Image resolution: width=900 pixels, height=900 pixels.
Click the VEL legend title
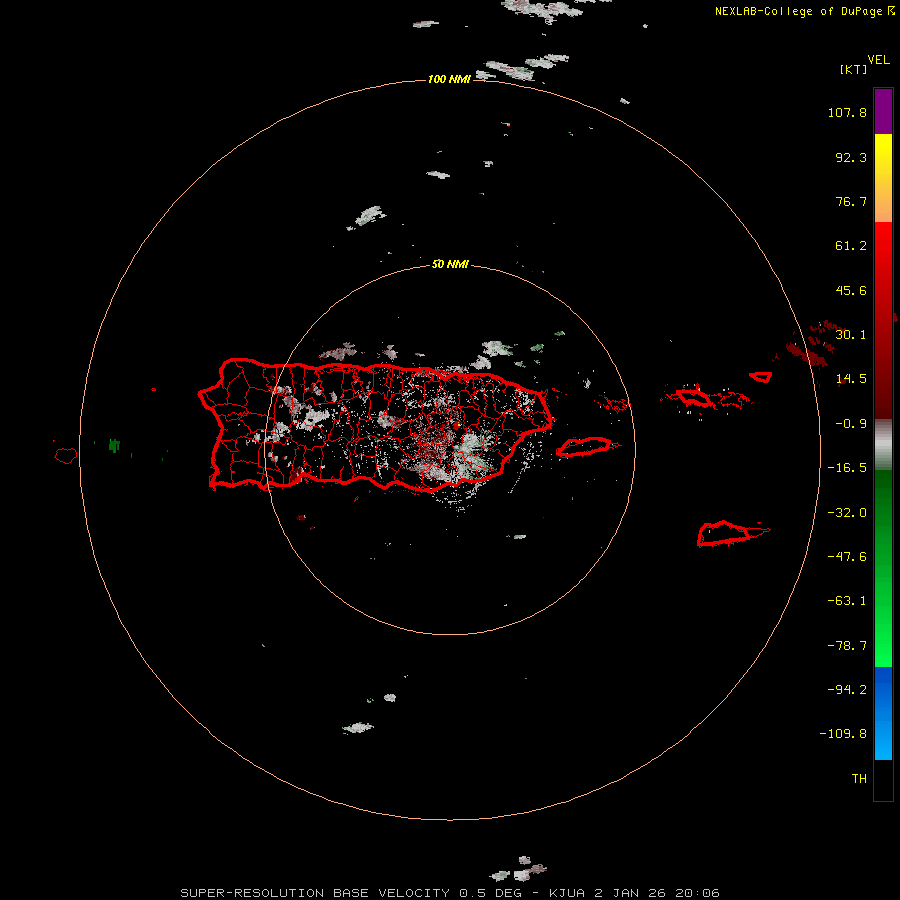tap(878, 60)
